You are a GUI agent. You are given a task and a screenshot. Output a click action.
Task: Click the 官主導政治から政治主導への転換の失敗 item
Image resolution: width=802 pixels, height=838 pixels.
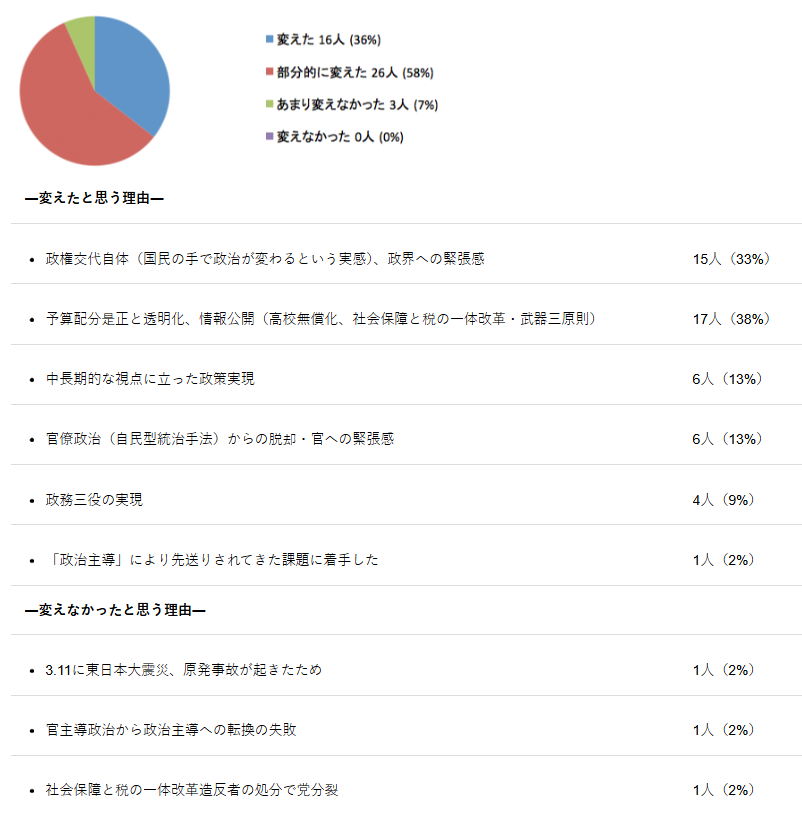coord(171,730)
